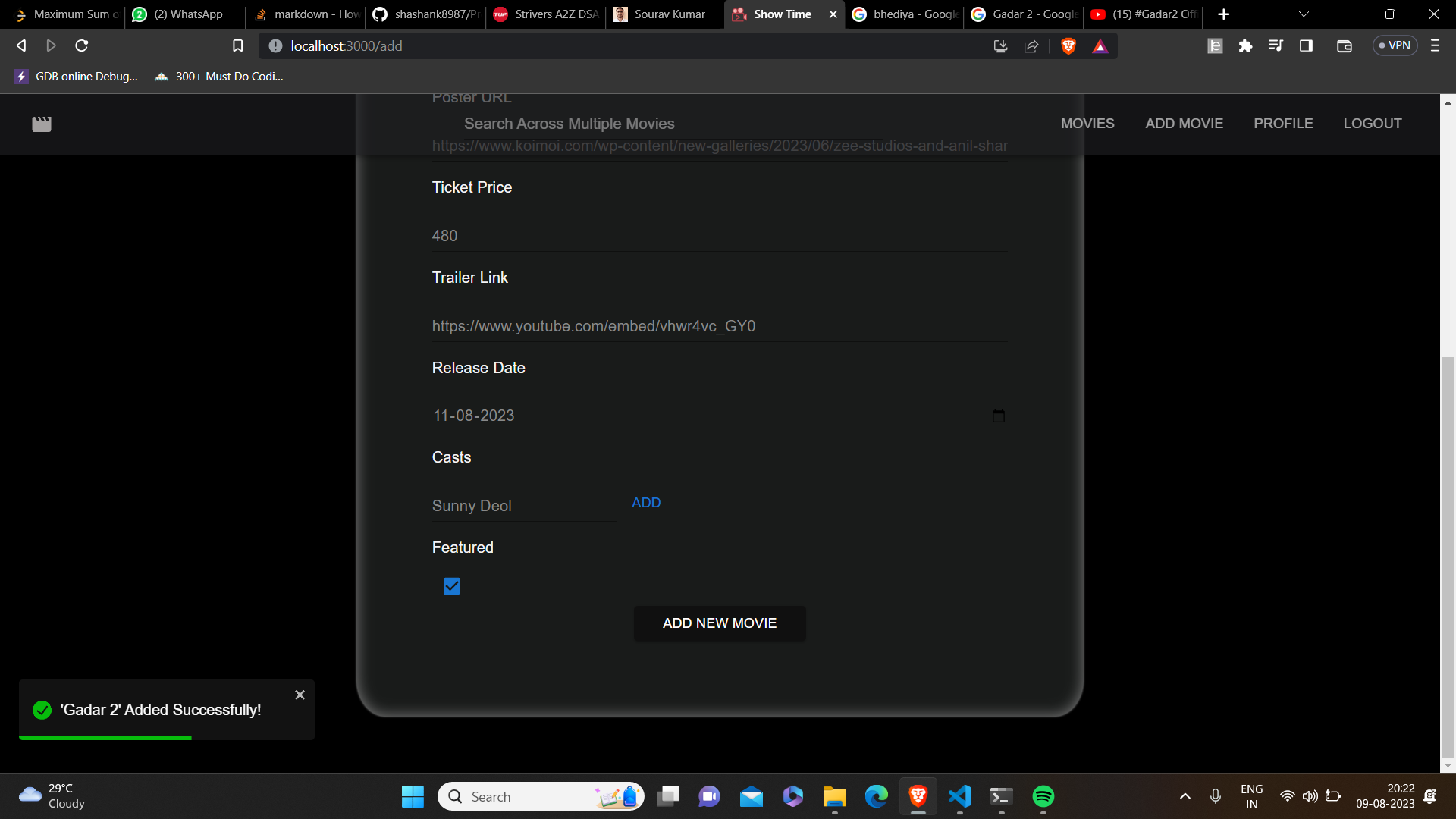The width and height of the screenshot is (1456, 819).
Task: Expand the tab search dropdown arrow
Action: click(x=1304, y=14)
